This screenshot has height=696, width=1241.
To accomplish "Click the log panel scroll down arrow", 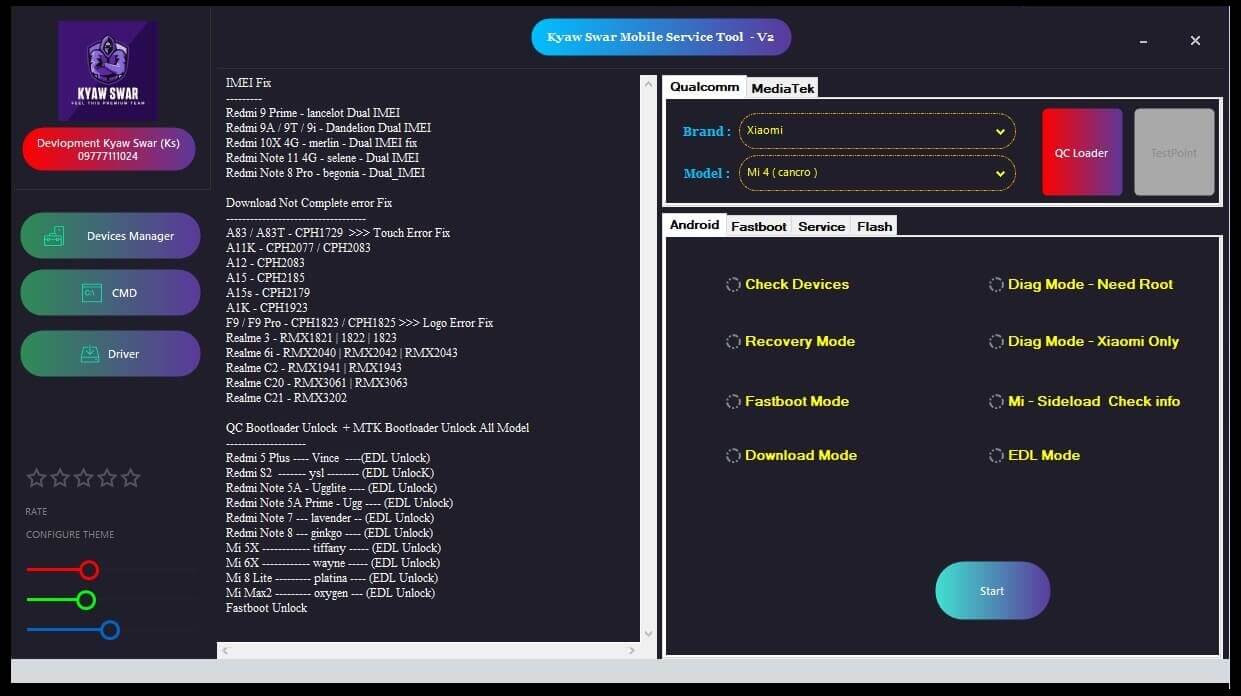I will (648, 633).
